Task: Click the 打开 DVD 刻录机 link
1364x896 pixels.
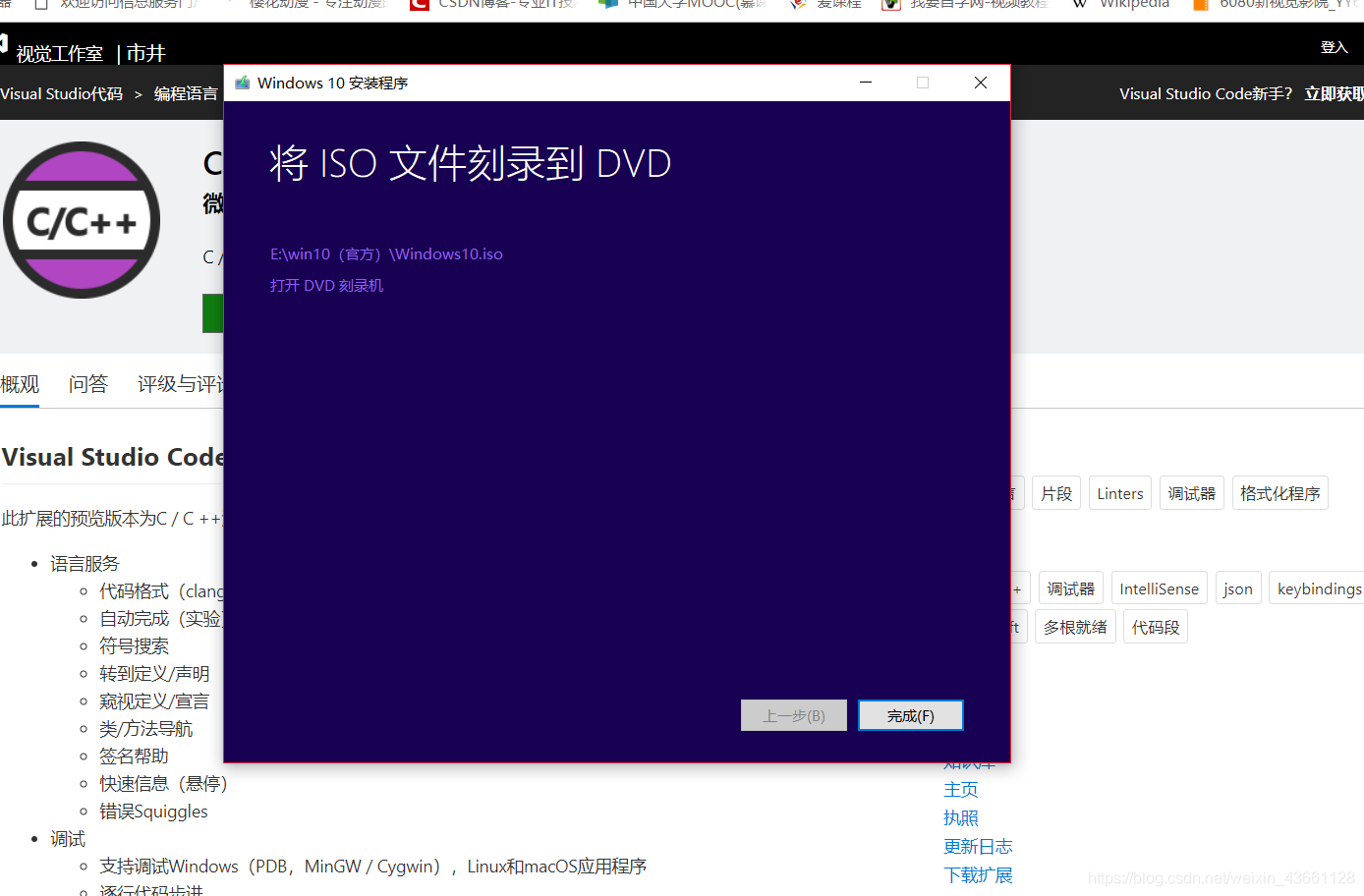Action: click(x=326, y=286)
